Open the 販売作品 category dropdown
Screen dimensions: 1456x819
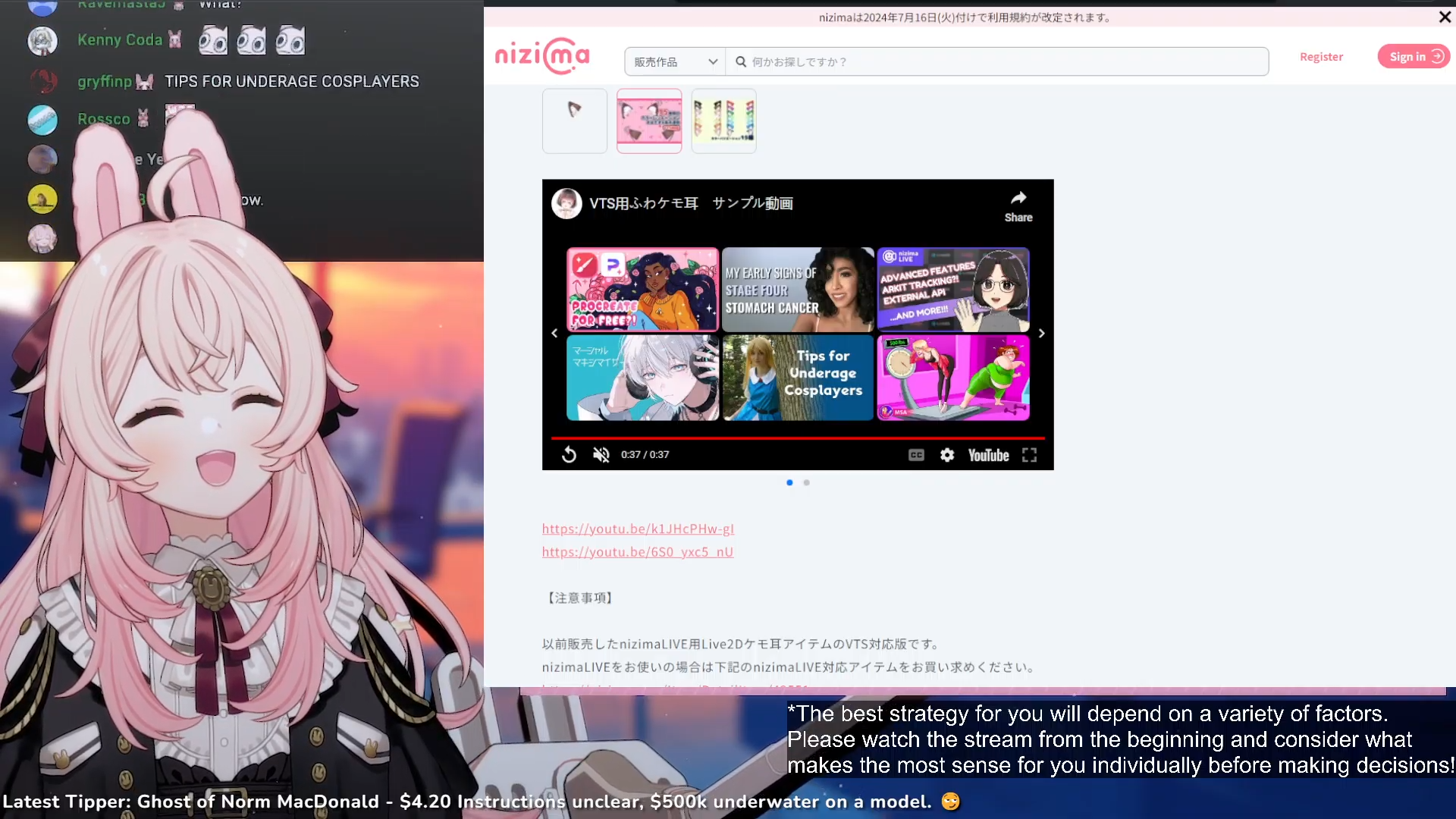click(675, 61)
